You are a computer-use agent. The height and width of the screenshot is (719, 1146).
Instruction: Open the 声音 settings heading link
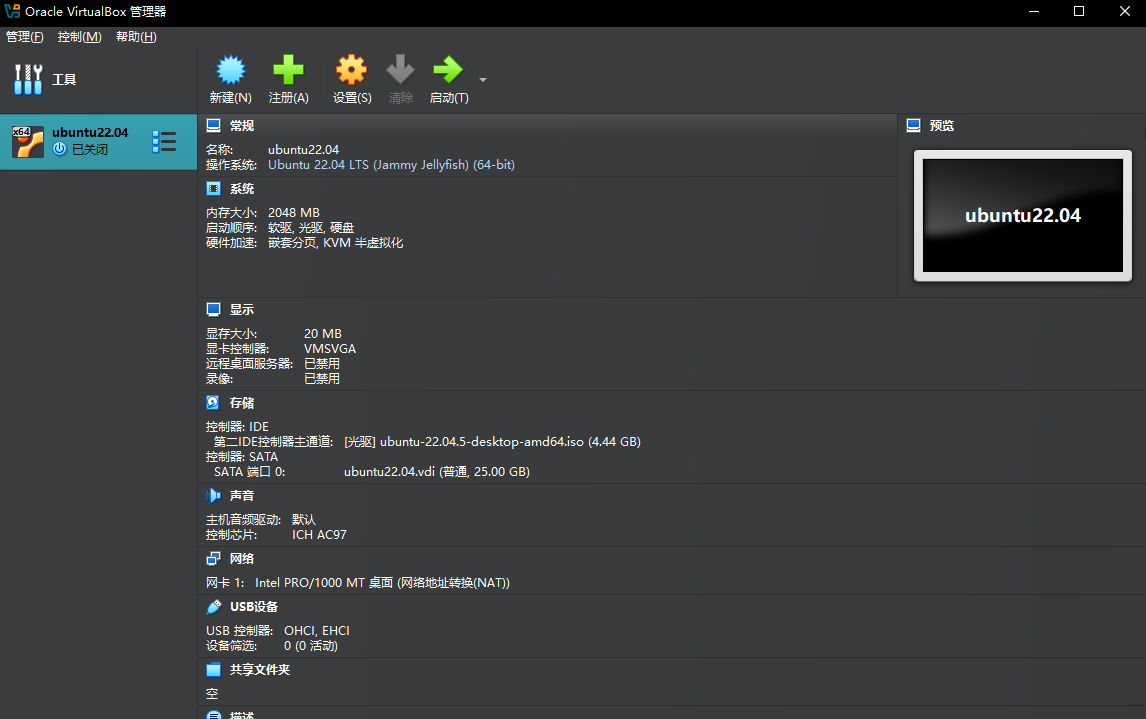coord(242,495)
